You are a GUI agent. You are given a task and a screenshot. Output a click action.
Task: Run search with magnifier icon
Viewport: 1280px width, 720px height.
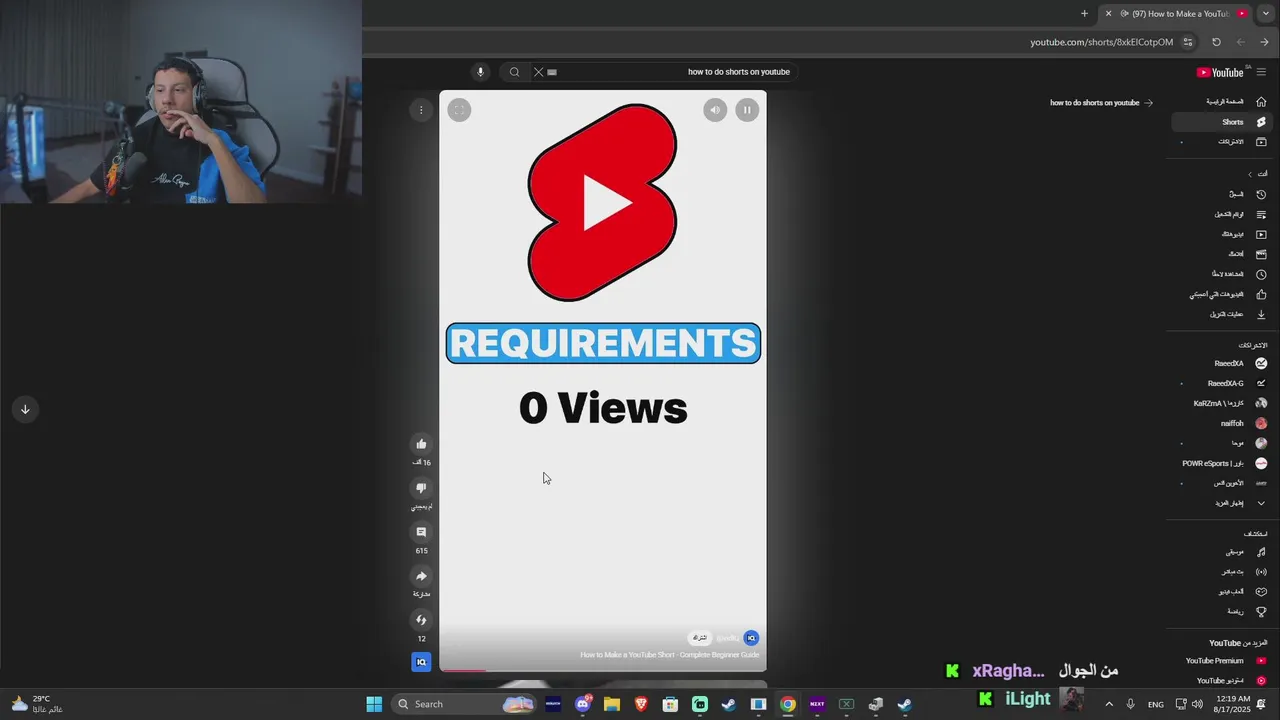coord(514,72)
